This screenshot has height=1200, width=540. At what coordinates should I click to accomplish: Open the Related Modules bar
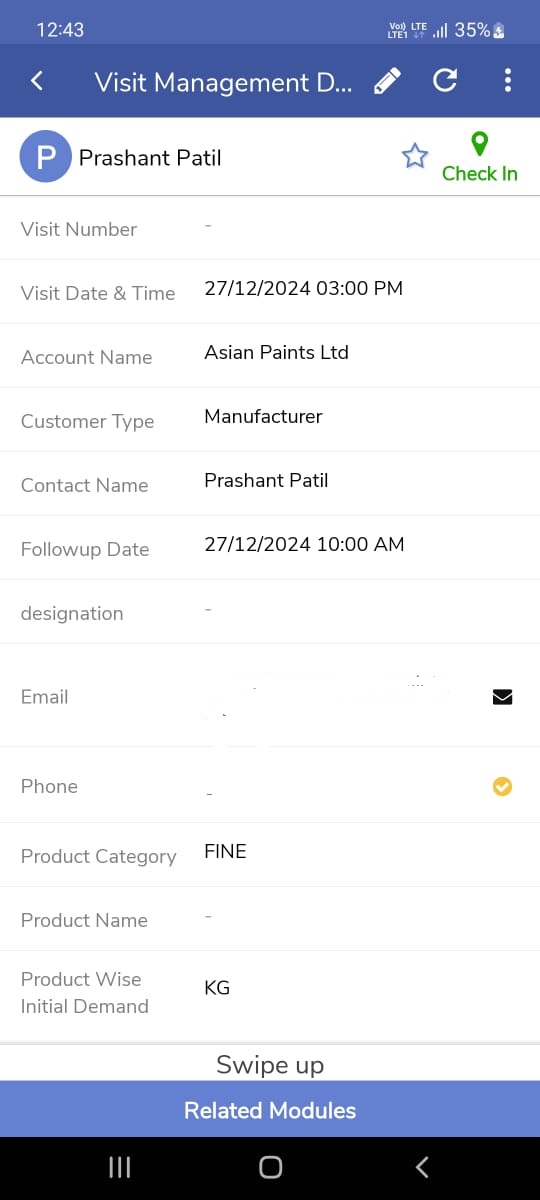[270, 1110]
